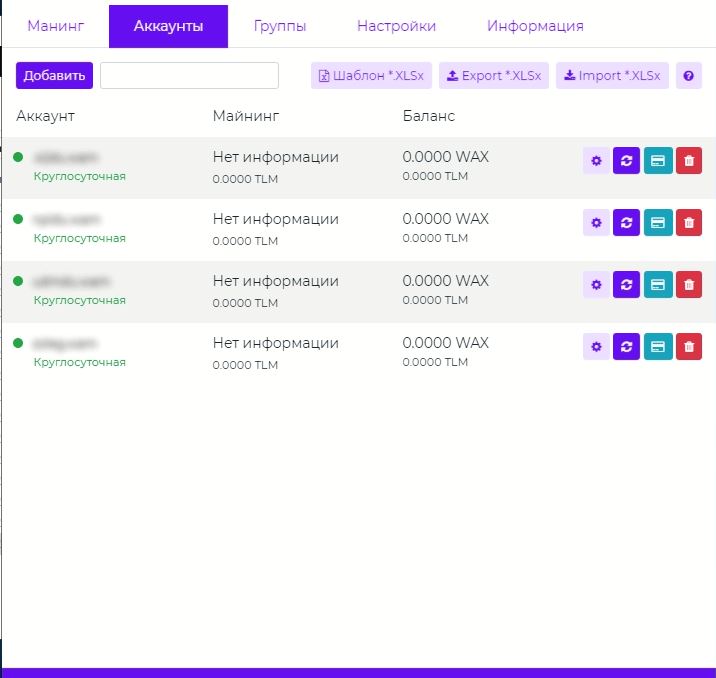Select the blurred name of the fourth account
The width and height of the screenshot is (716, 678).
[65, 343]
